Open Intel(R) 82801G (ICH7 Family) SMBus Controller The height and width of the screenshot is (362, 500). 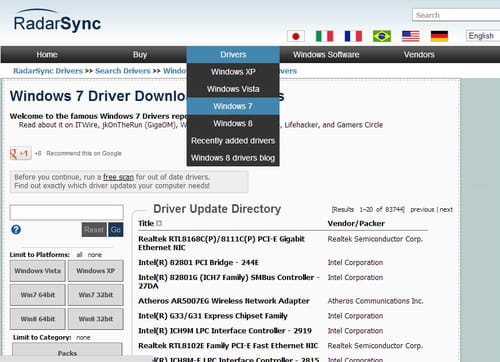[229, 281]
